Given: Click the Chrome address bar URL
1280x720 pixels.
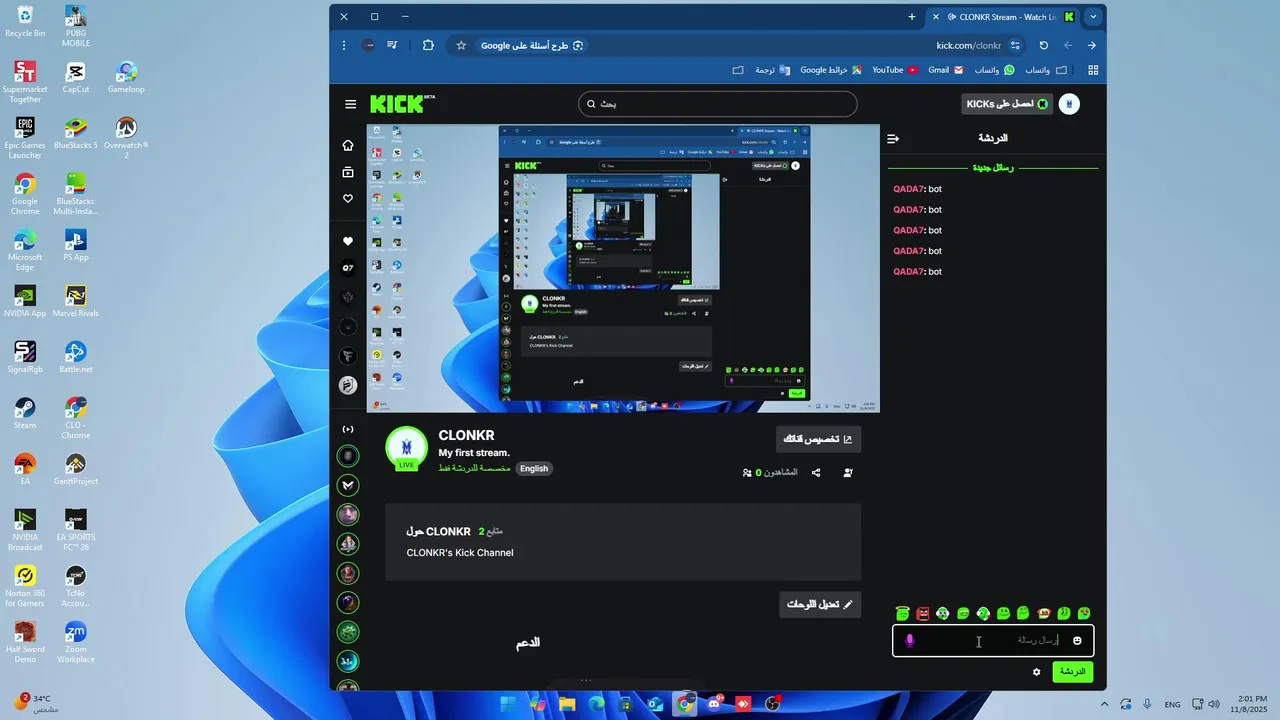Looking at the screenshot, I should coord(968,45).
